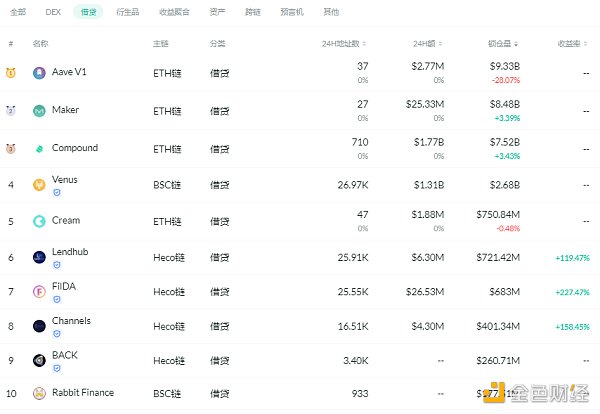The width and height of the screenshot is (600, 414).
Task: Open the Venus project link
Action: pos(65,179)
